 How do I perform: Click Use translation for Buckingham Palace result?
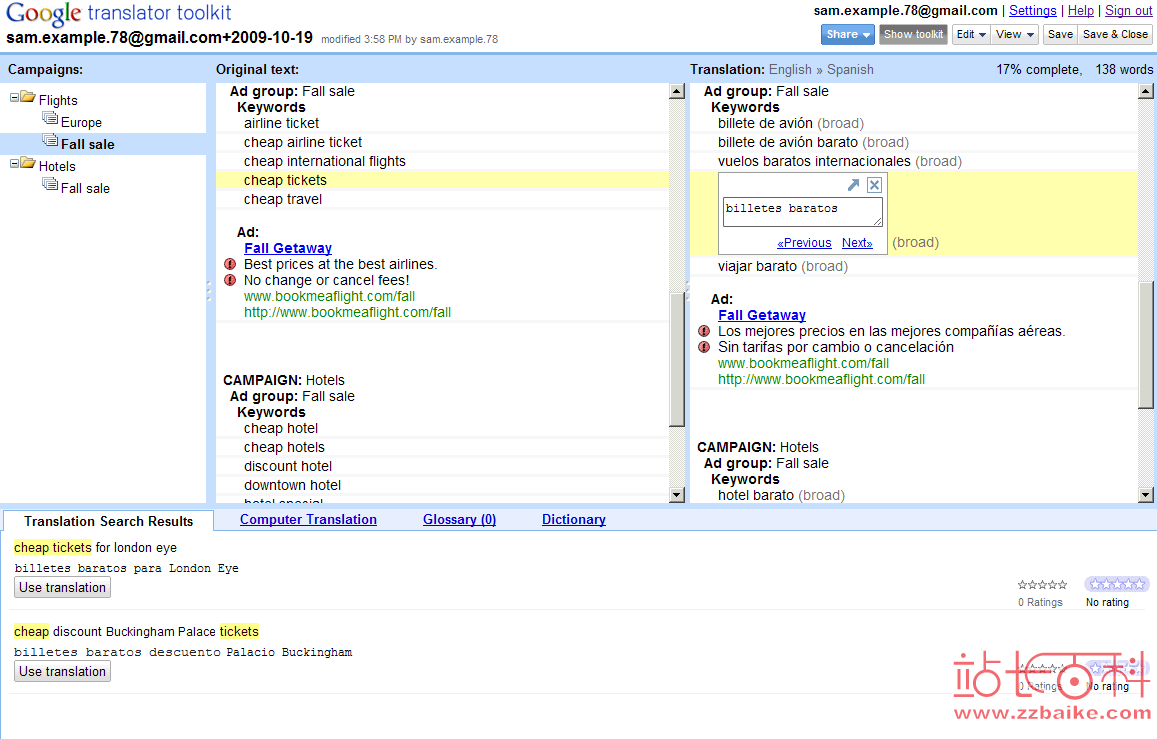pyautogui.click(x=63, y=671)
